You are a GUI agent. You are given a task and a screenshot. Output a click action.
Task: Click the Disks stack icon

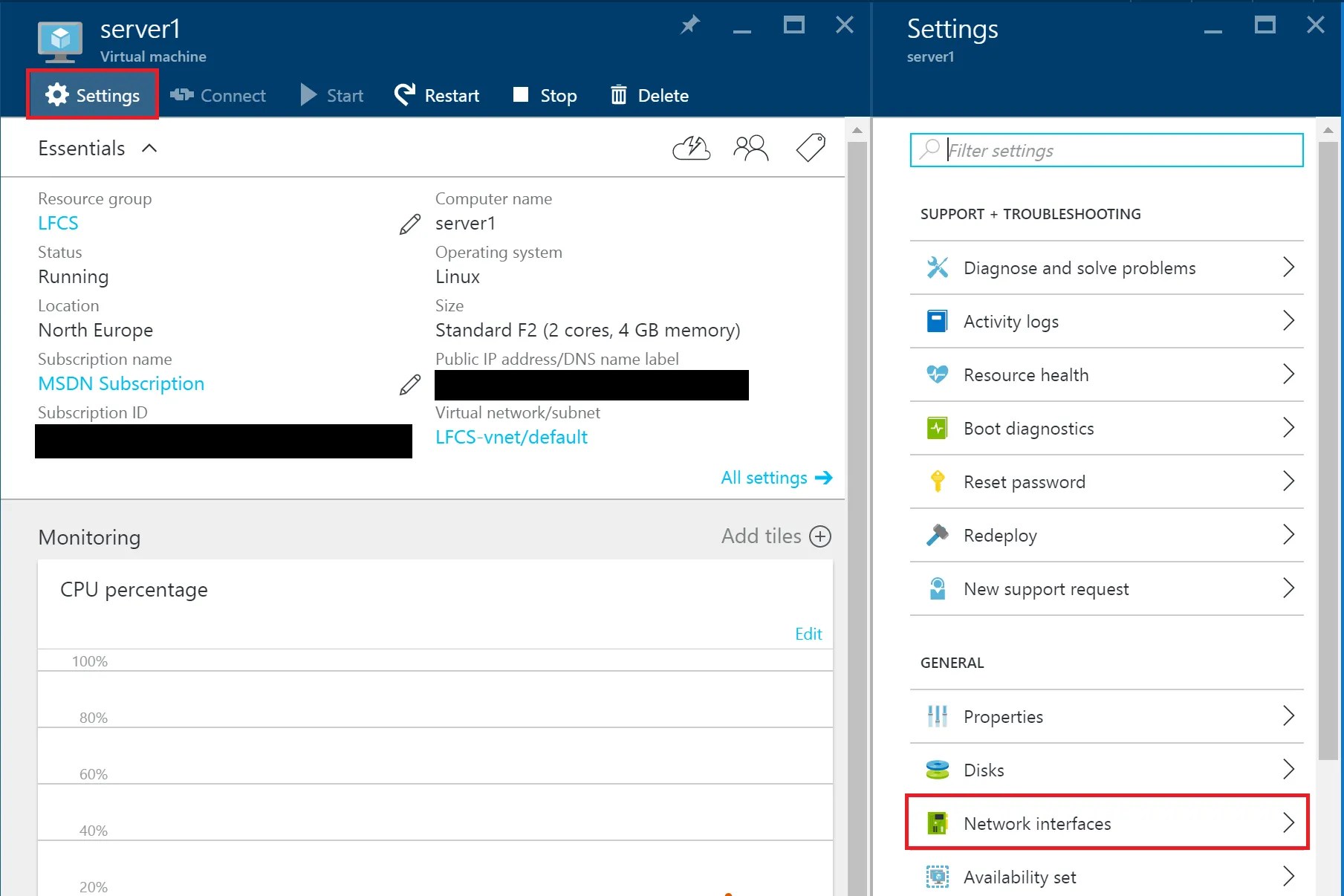pyautogui.click(x=938, y=770)
